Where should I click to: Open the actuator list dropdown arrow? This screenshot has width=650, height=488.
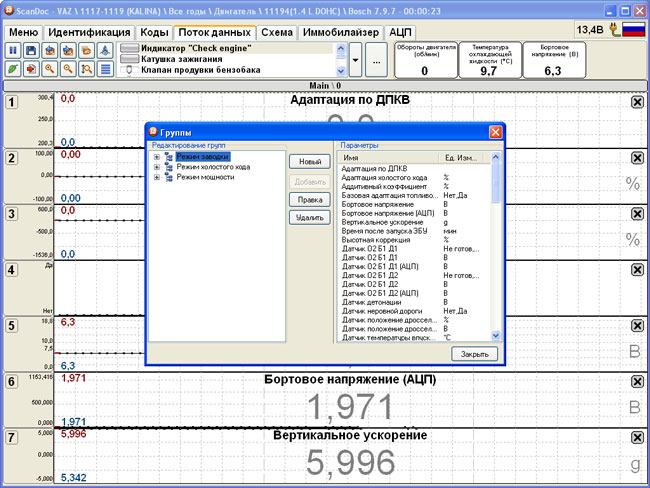coord(356,61)
